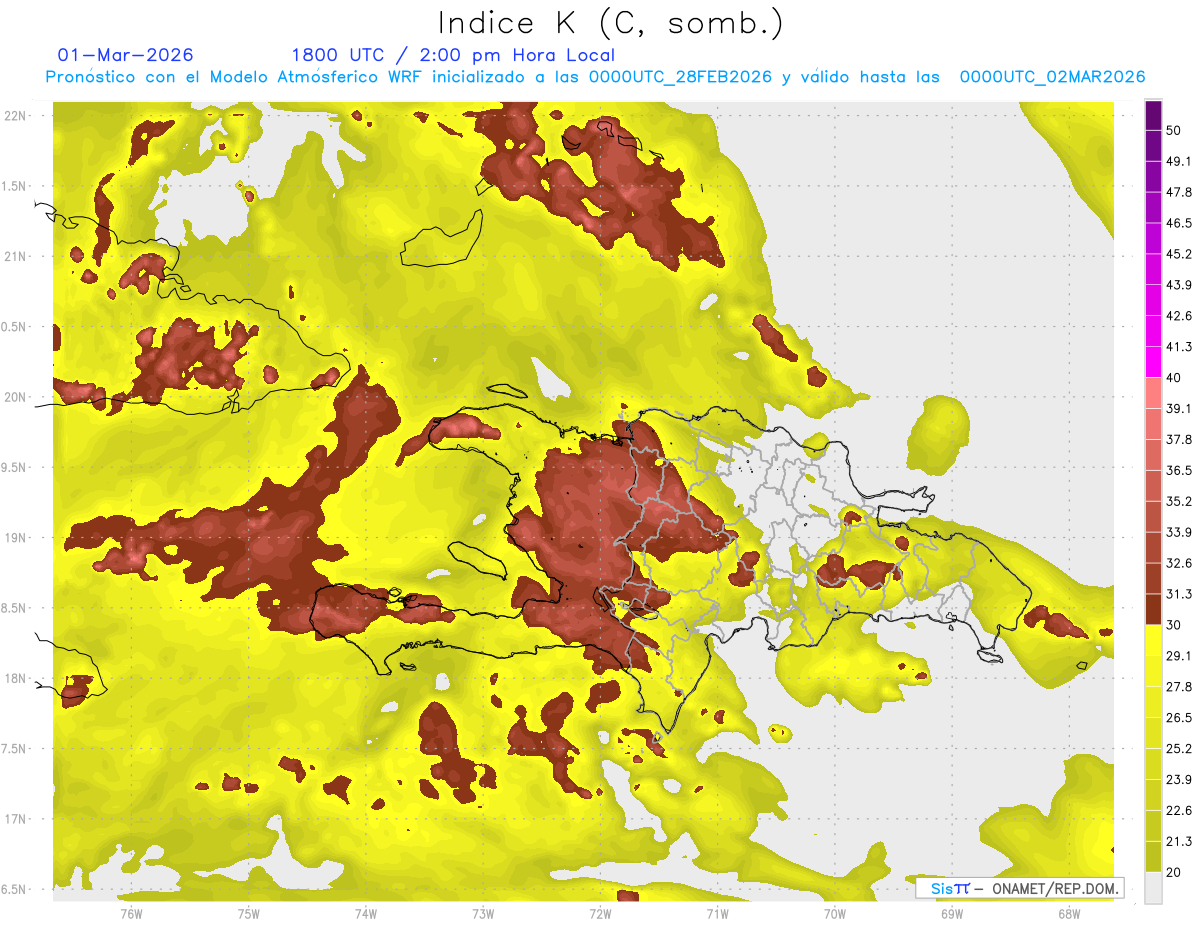
Task: Click the "21N" latitude label
Action: click(15, 256)
